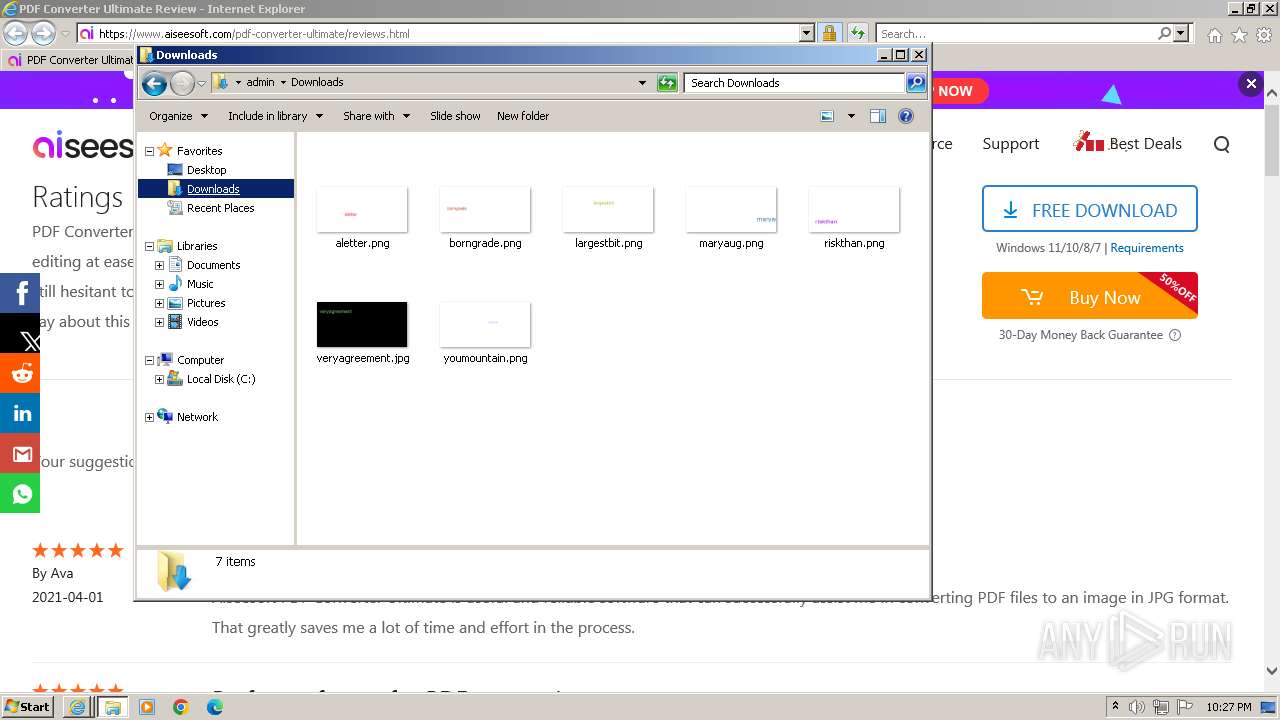Expand the Music library
Screen dimensions: 1280x720
pyautogui.click(x=159, y=284)
